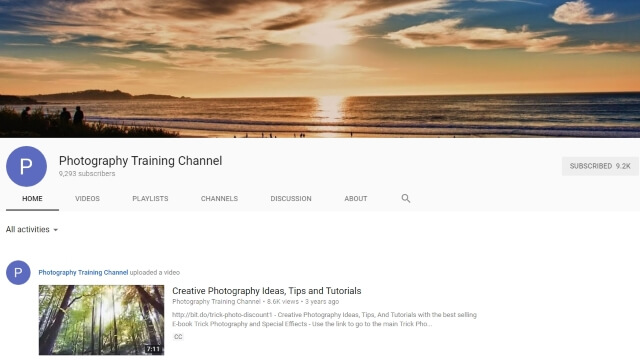
Task: Open the Playlists tab
Action: pyautogui.click(x=150, y=198)
